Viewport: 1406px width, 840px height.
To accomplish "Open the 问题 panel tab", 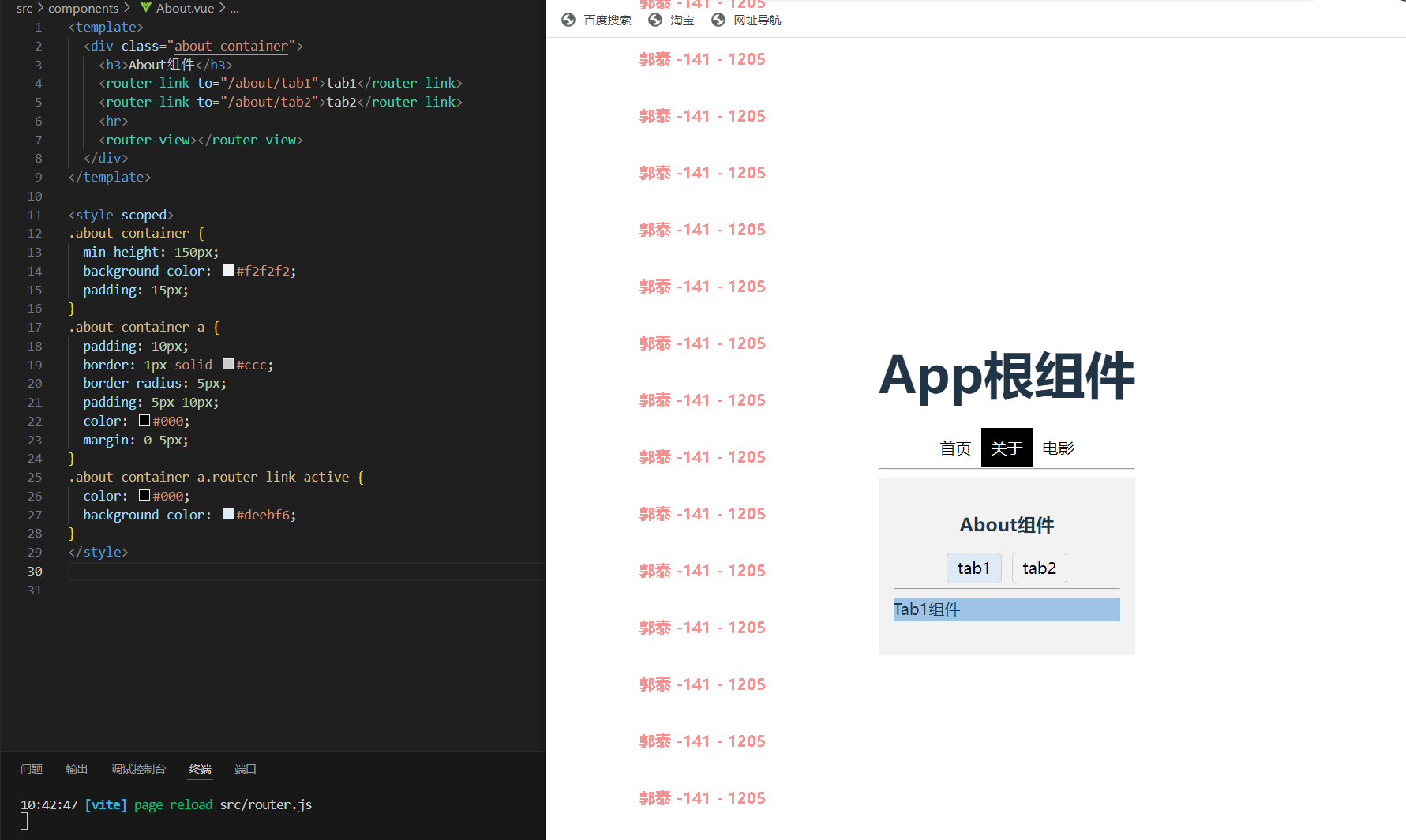I will 32,769.
